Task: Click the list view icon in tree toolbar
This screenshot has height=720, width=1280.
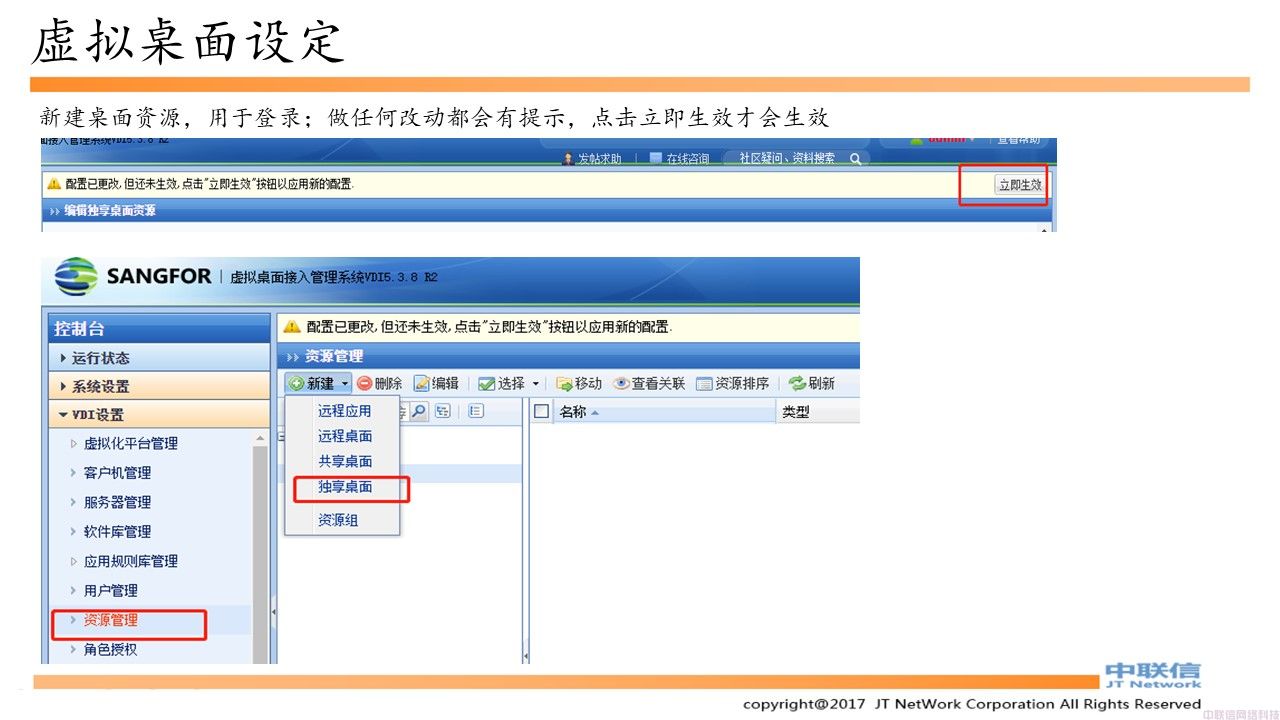Action: [475, 411]
